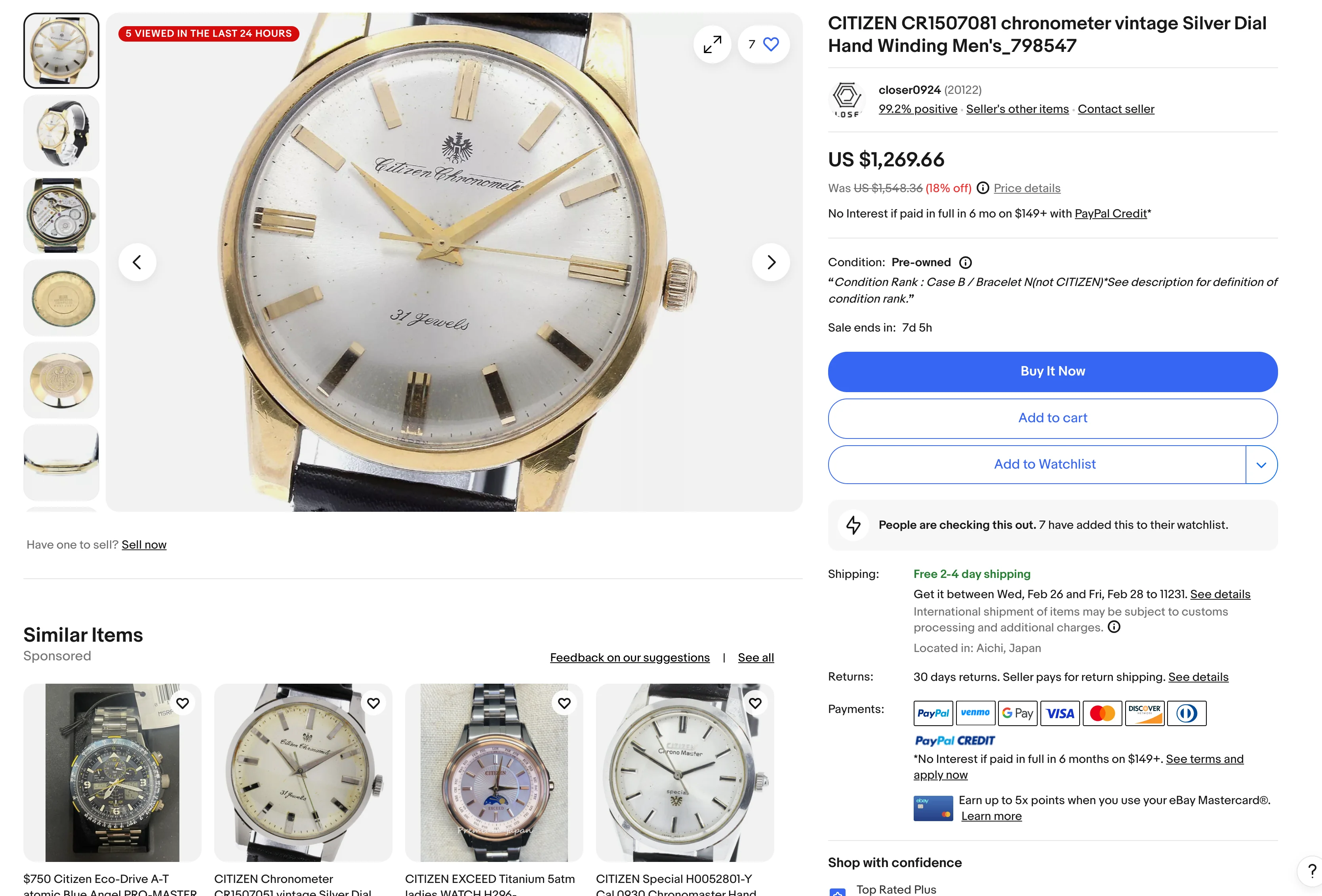Show the Pre-owned condition info icon

(x=965, y=262)
